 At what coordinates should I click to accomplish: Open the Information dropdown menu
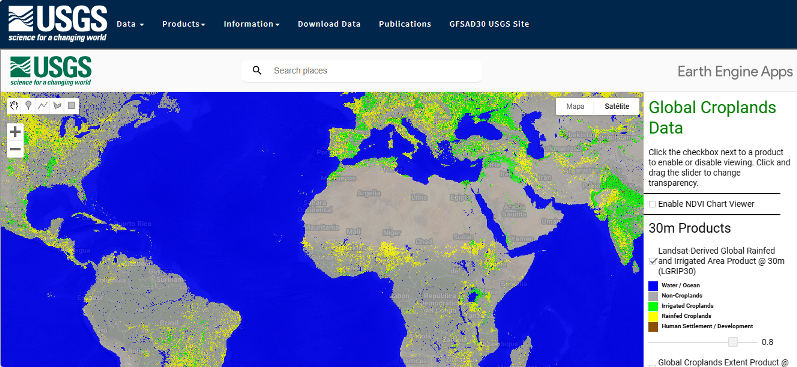pos(252,24)
